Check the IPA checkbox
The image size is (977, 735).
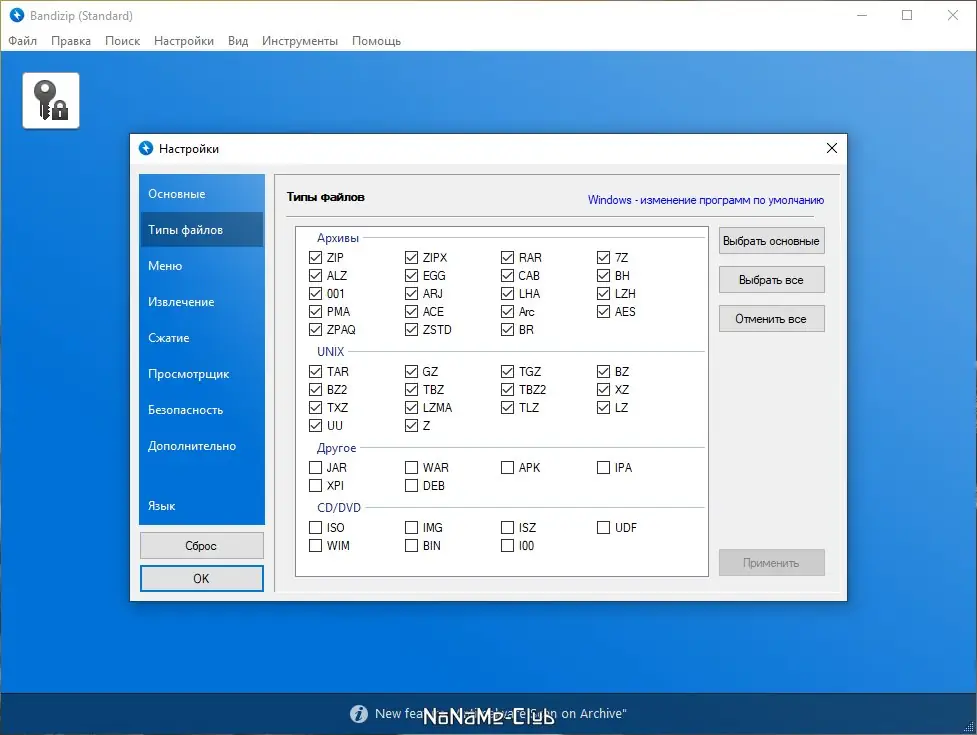603,467
